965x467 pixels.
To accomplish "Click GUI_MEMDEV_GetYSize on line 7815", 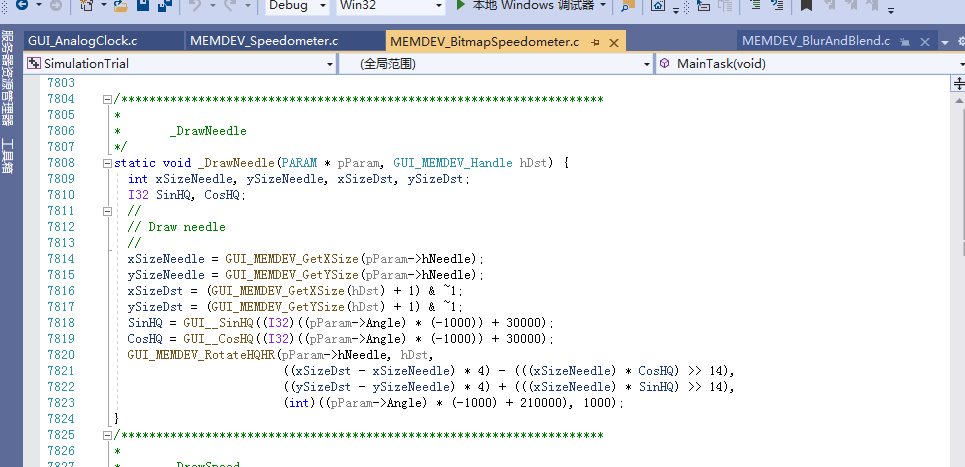I will [x=292, y=275].
